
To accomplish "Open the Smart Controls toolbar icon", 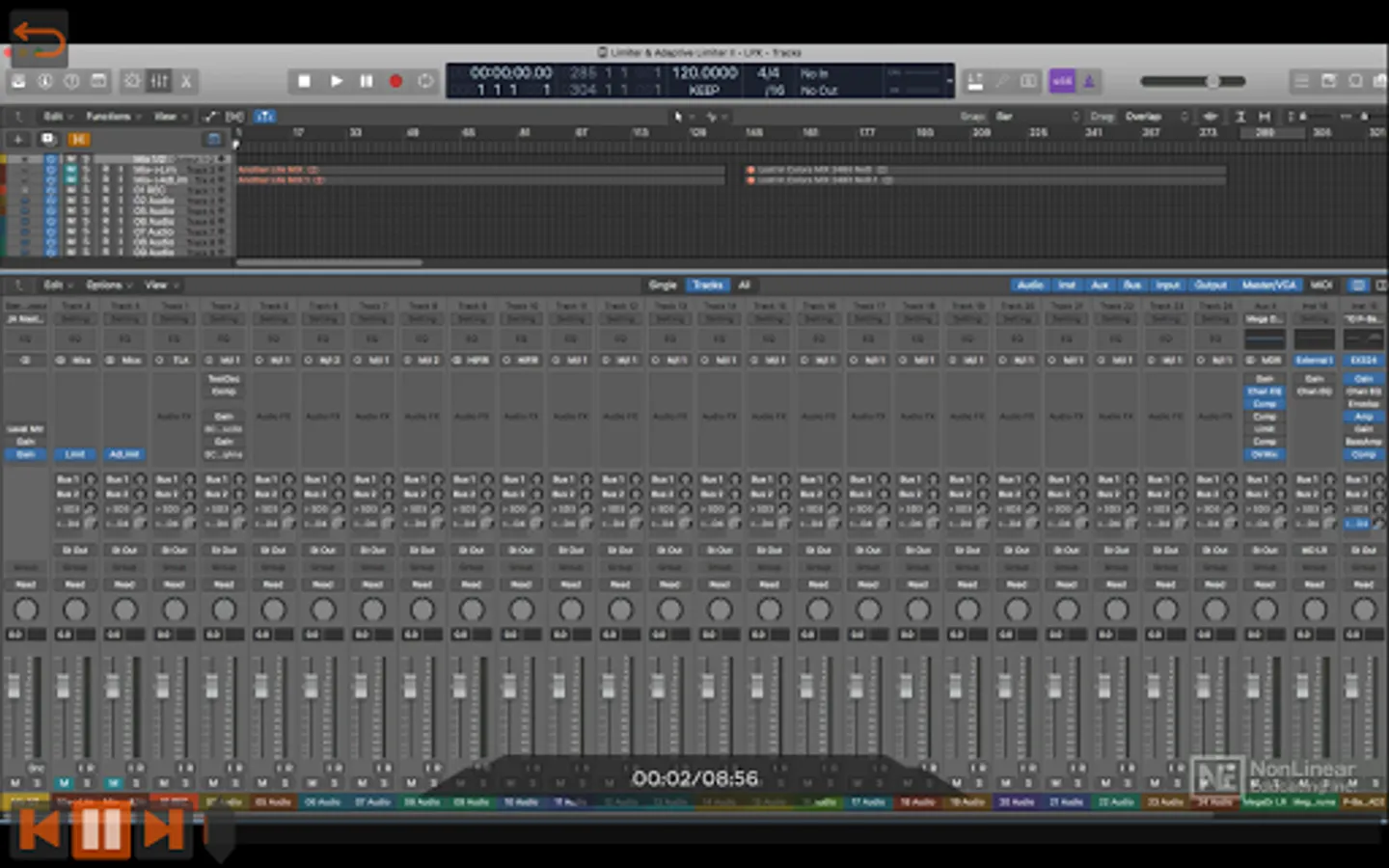I will coord(132,82).
